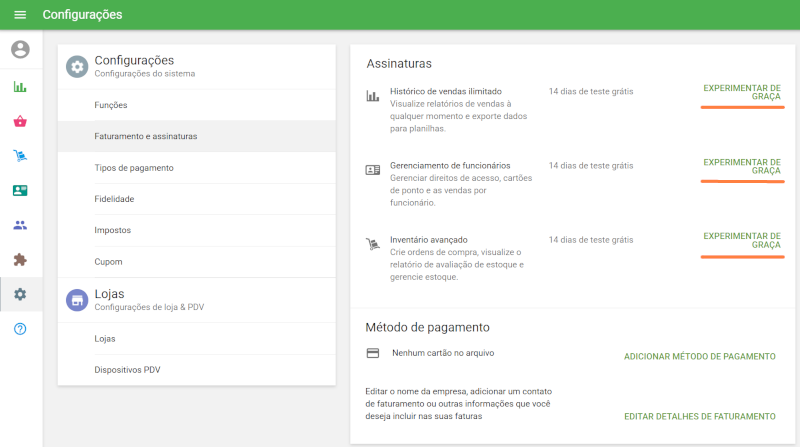
Task: Go to Fidelidade settings
Action: point(114,199)
